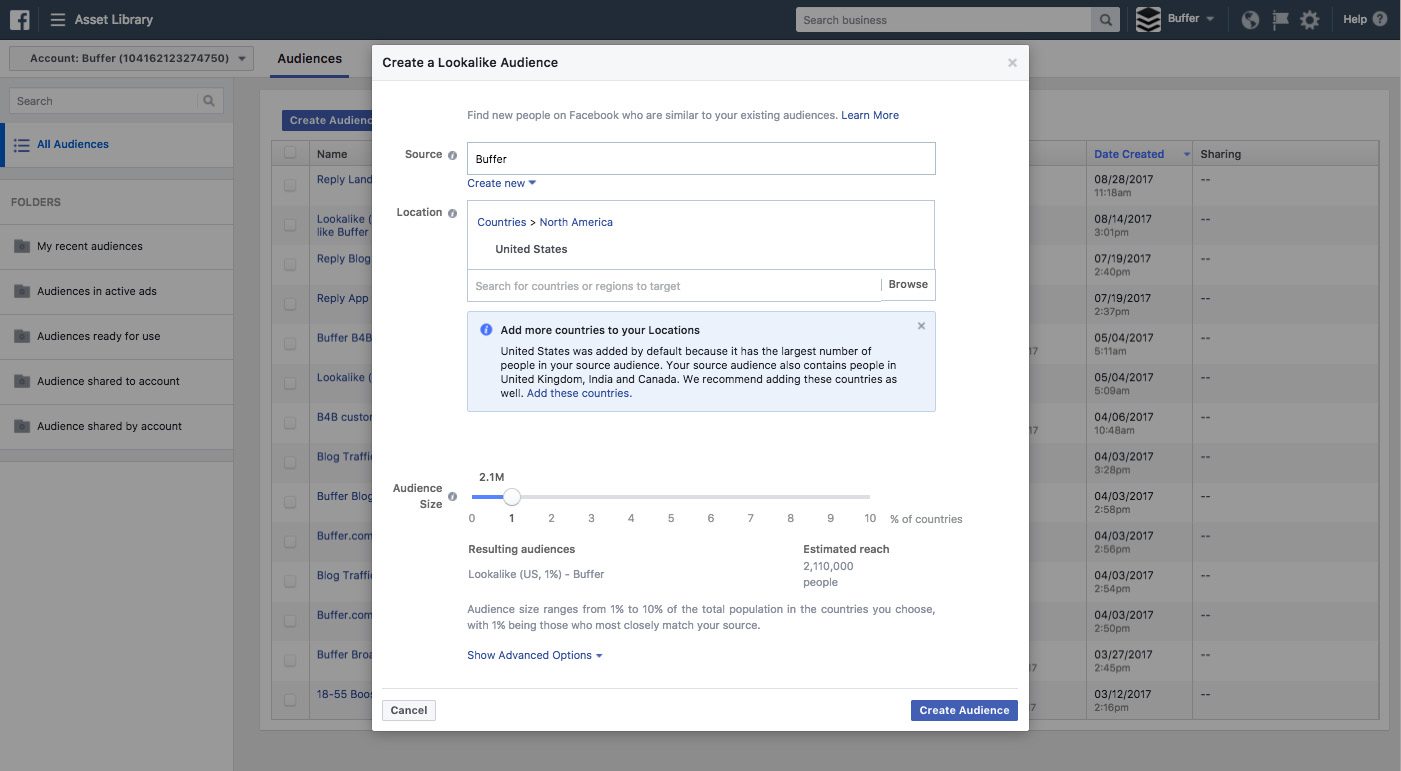This screenshot has height=771, width=1401.
Task: Open the Buffer business menu dropdown
Action: (1191, 19)
